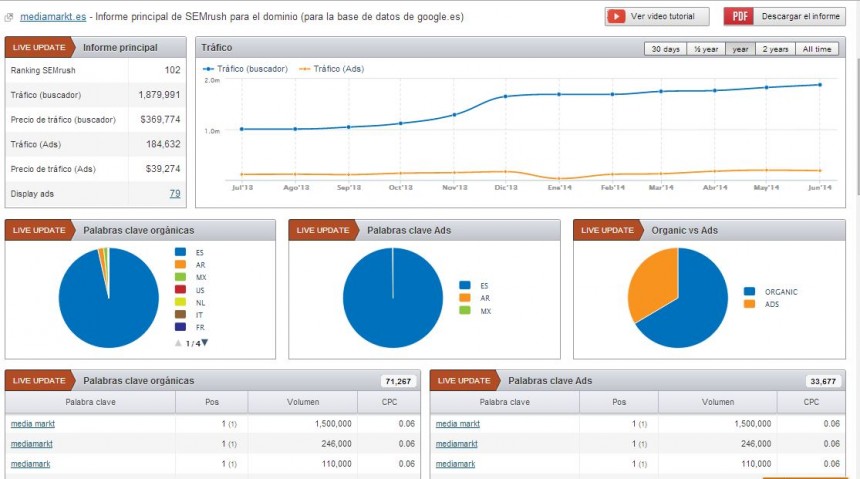Click the 71,267 count badge for organic keywords
860x479 pixels.
399,381
